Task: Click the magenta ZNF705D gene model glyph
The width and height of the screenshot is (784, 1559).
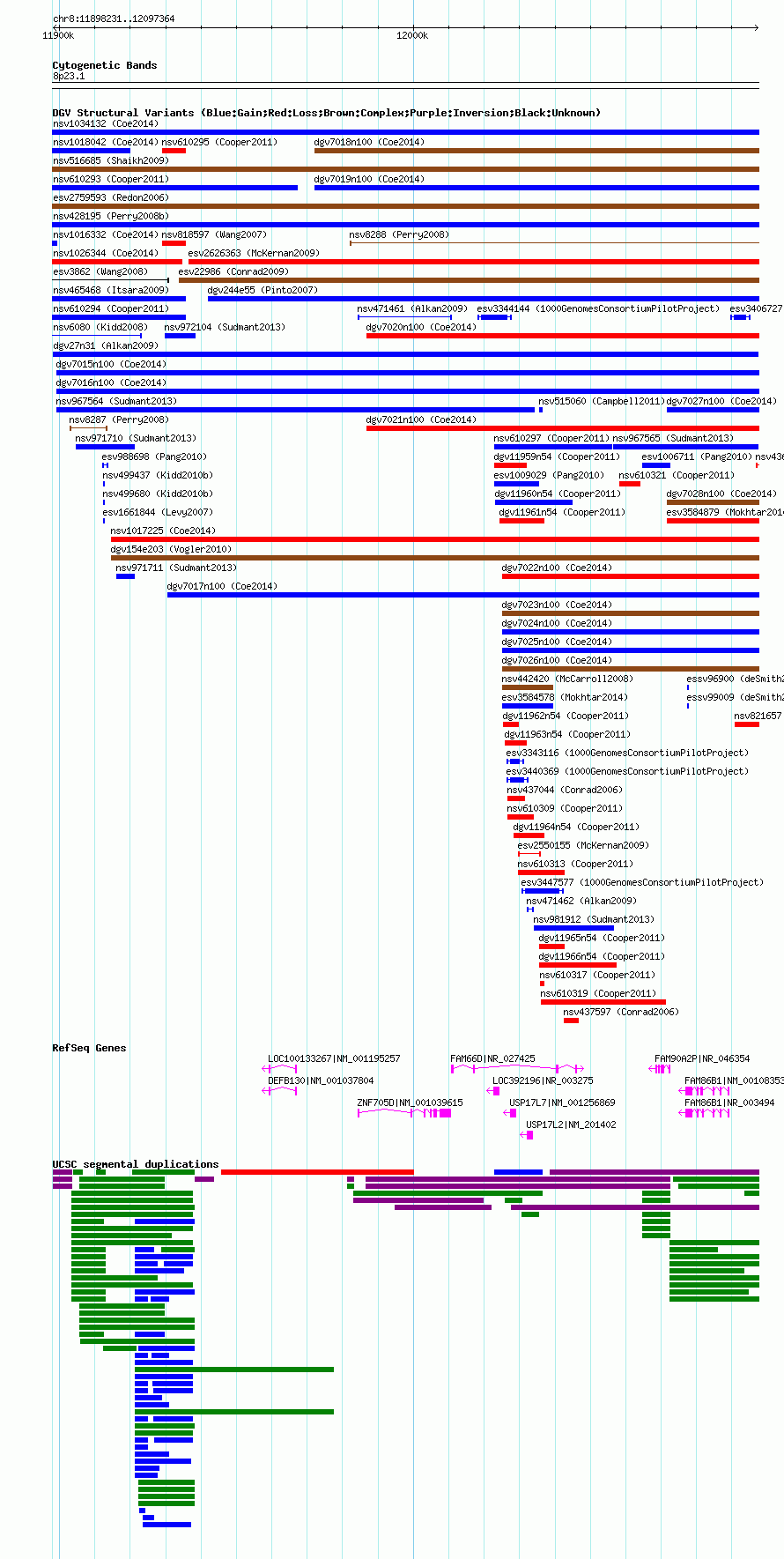Action: pyautogui.click(x=404, y=1113)
